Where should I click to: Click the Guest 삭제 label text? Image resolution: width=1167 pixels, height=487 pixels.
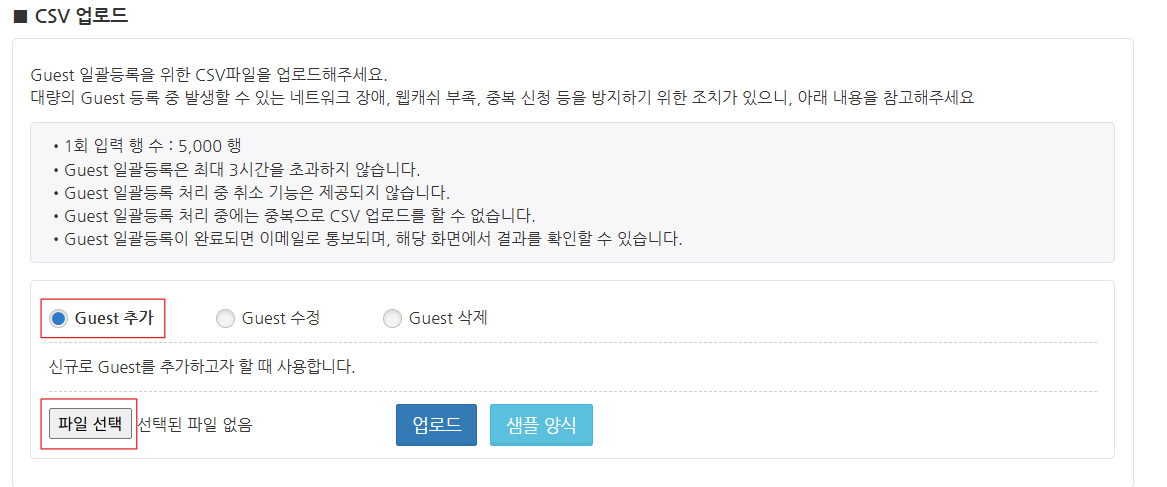tap(448, 319)
